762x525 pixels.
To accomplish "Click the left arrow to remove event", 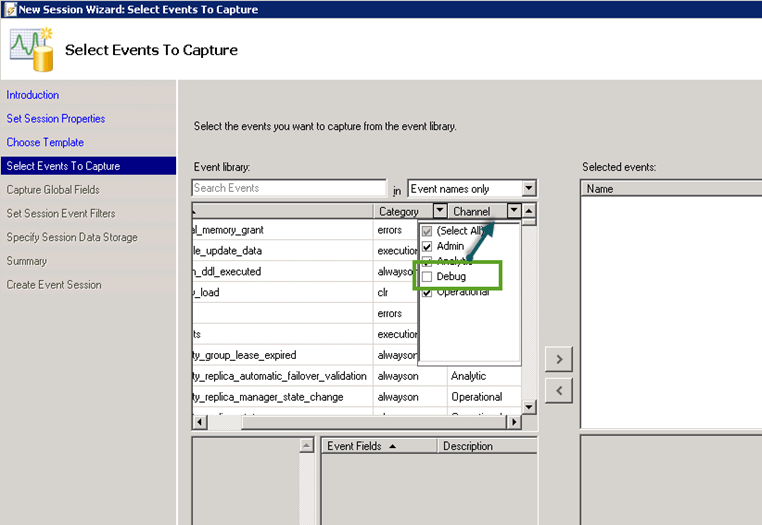I will point(559,389).
